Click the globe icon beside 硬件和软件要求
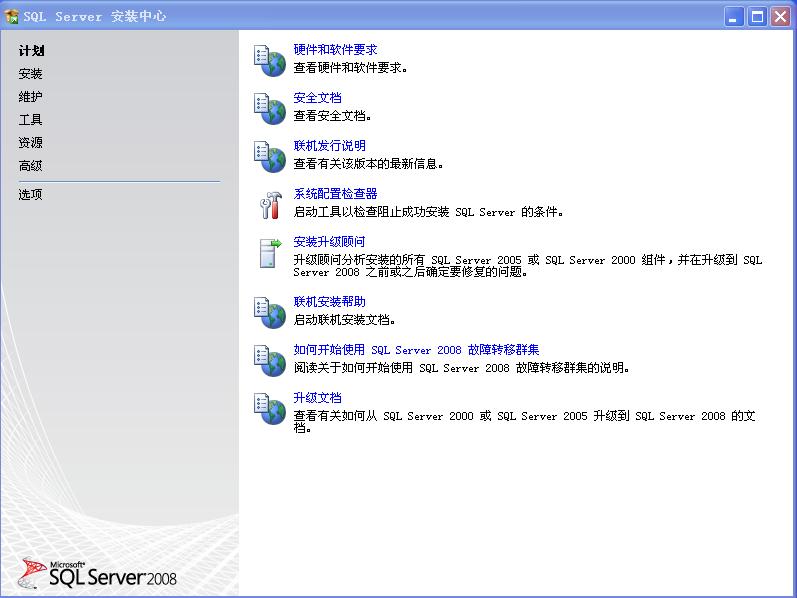The height and width of the screenshot is (598, 797). point(270,60)
